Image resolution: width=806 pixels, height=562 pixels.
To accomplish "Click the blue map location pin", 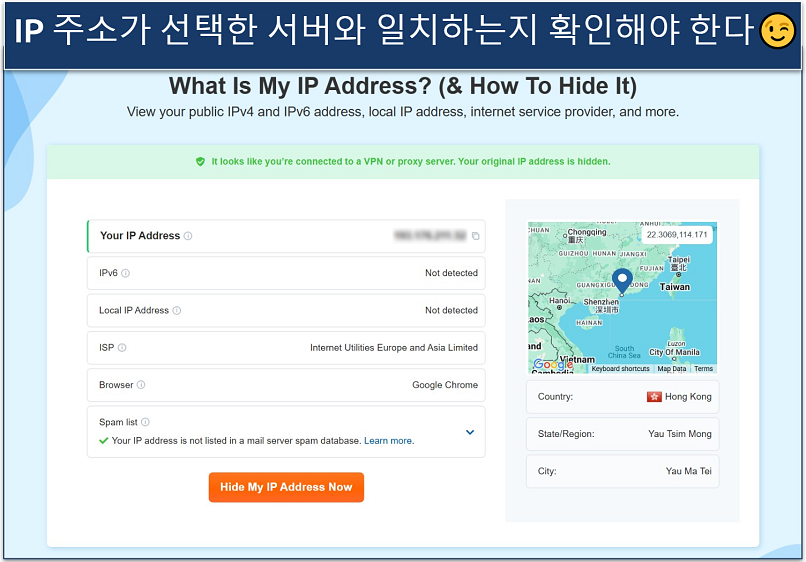I will point(621,281).
